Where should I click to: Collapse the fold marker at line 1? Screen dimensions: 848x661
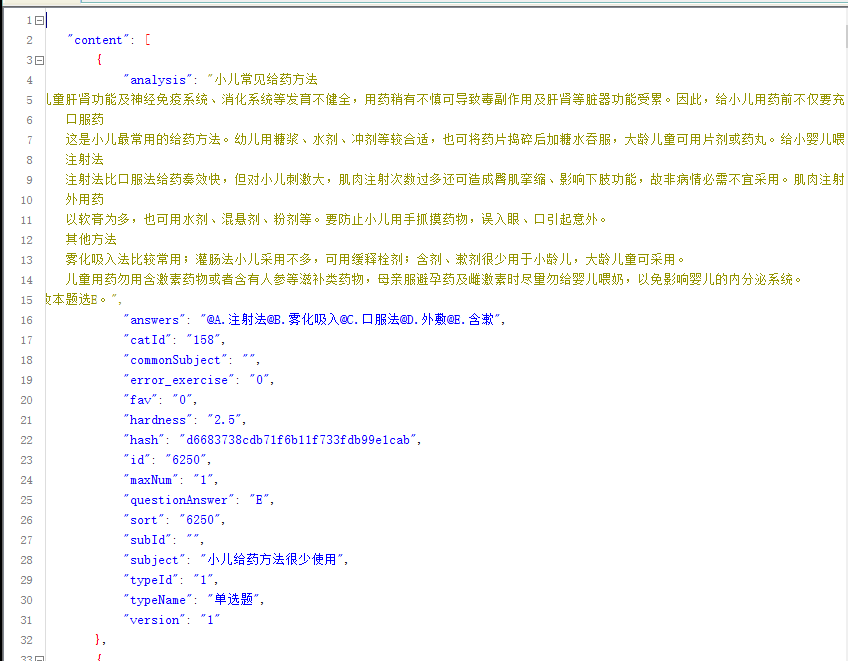point(39,21)
